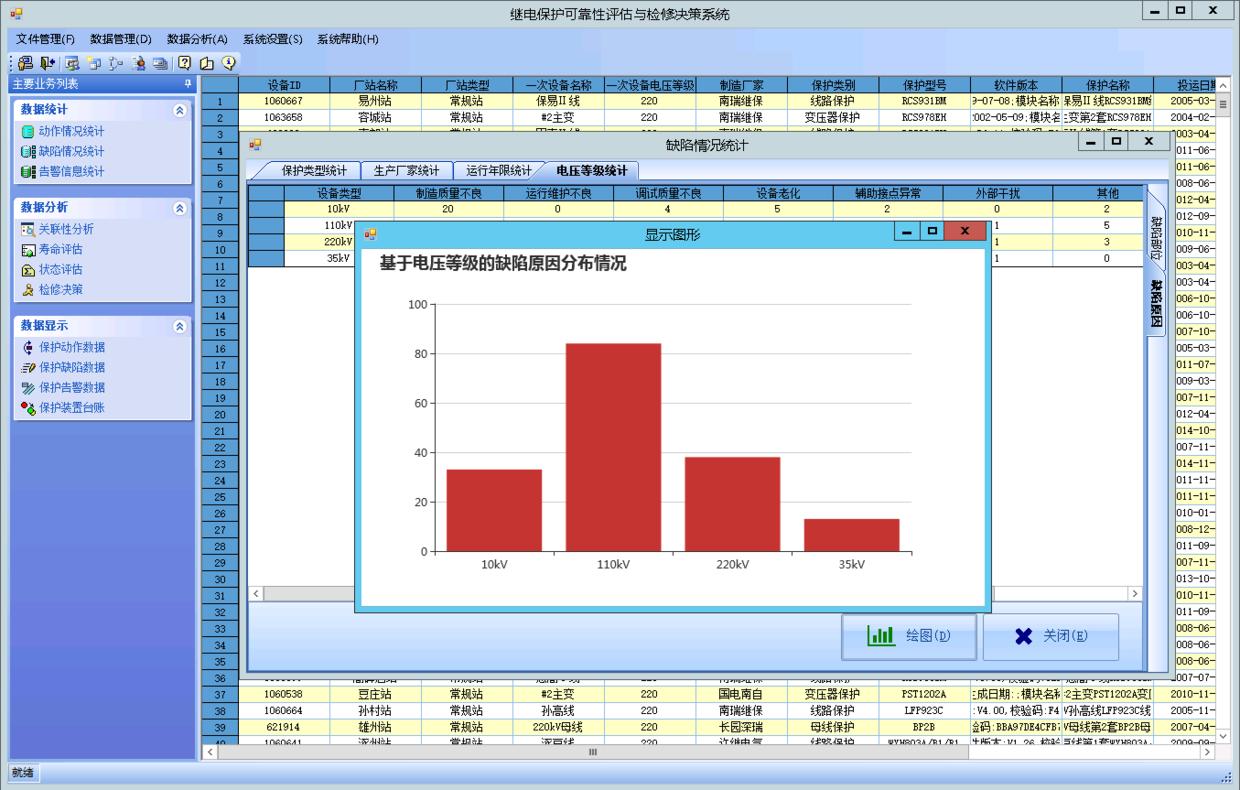
Task: Click the 绘图(D) button
Action: [x=909, y=636]
